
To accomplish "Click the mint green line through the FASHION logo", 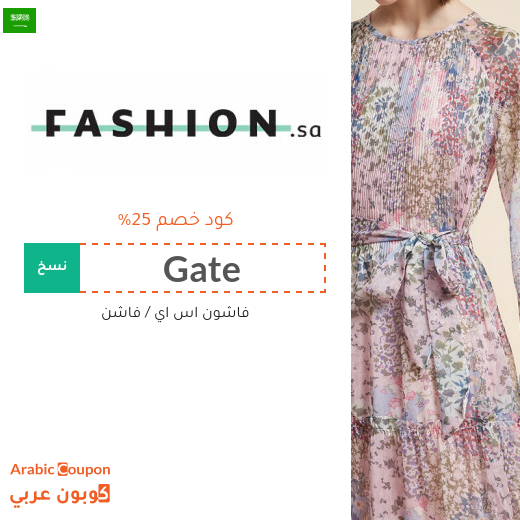I will tap(161, 128).
